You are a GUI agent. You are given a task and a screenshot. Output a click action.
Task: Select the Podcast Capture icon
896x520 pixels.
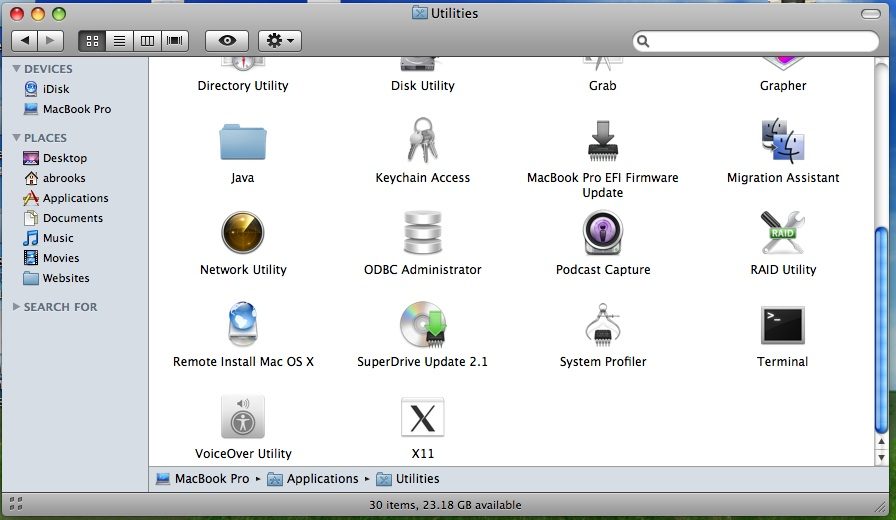tap(603, 233)
